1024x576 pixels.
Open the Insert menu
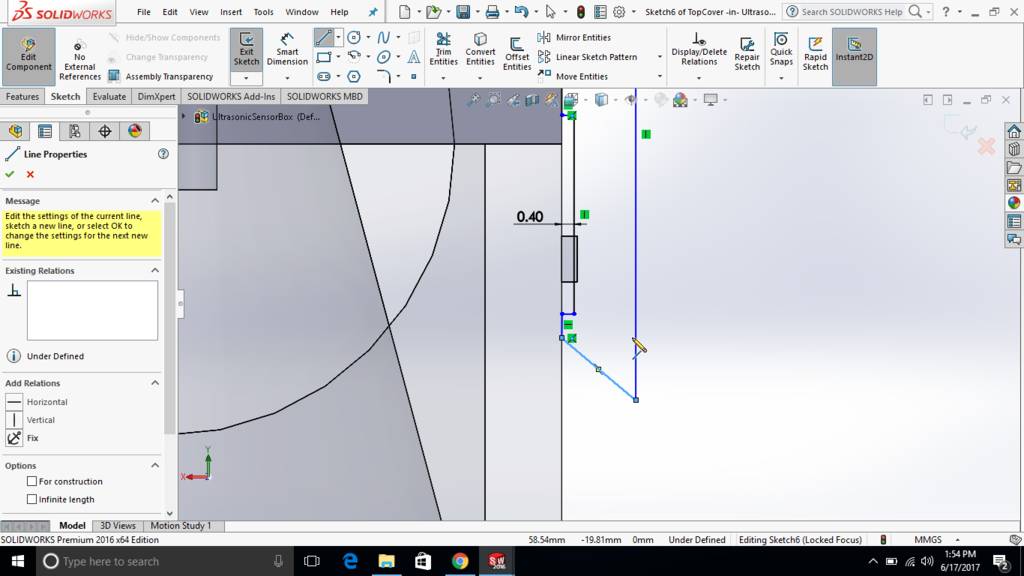[x=230, y=12]
